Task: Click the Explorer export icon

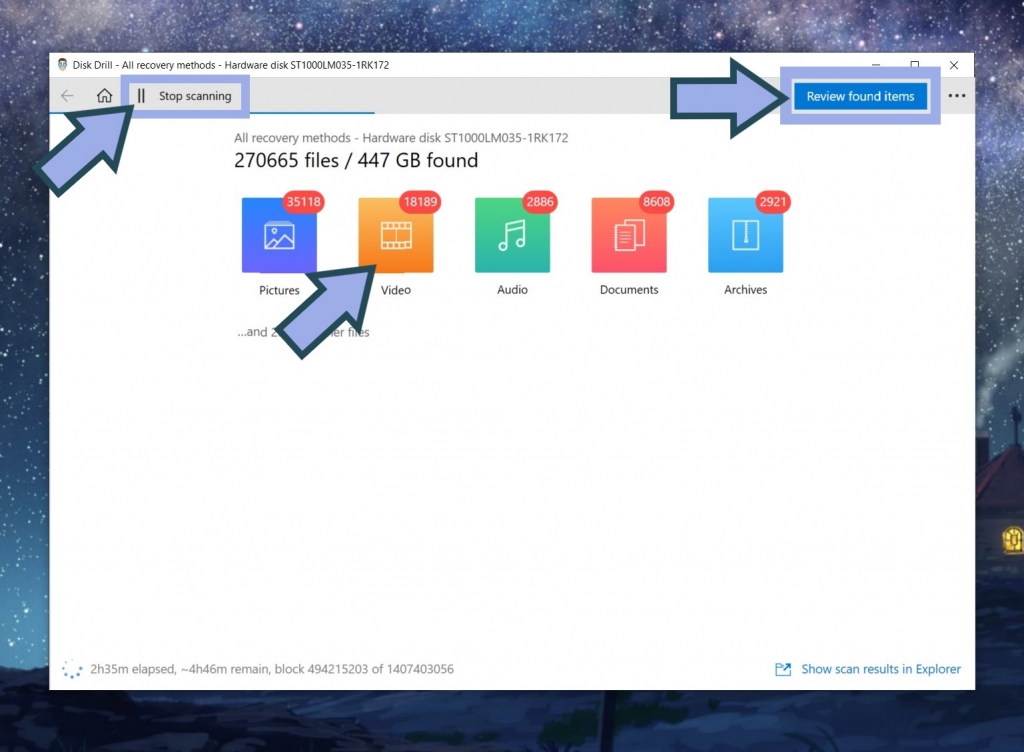Action: (783, 669)
